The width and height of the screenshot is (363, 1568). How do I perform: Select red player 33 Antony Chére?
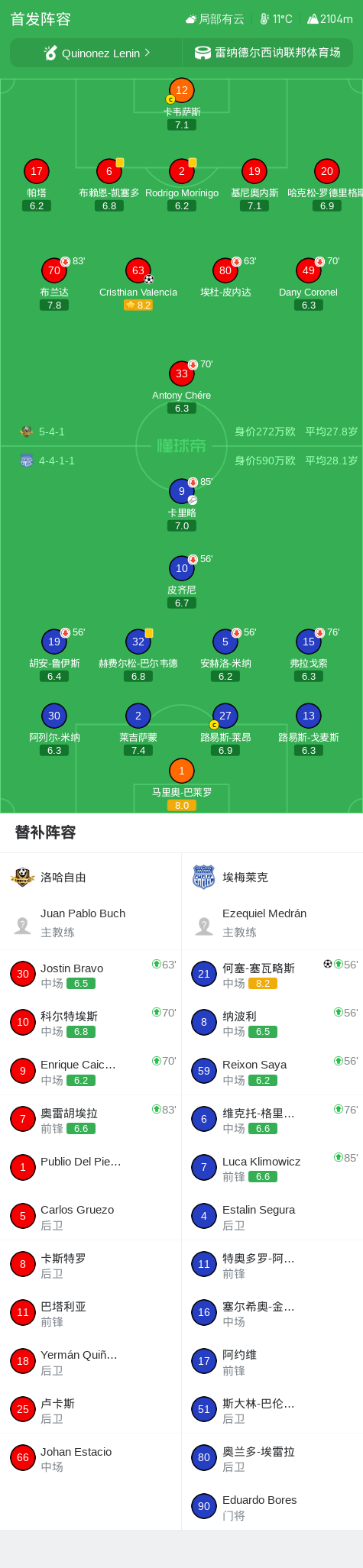coord(182,373)
